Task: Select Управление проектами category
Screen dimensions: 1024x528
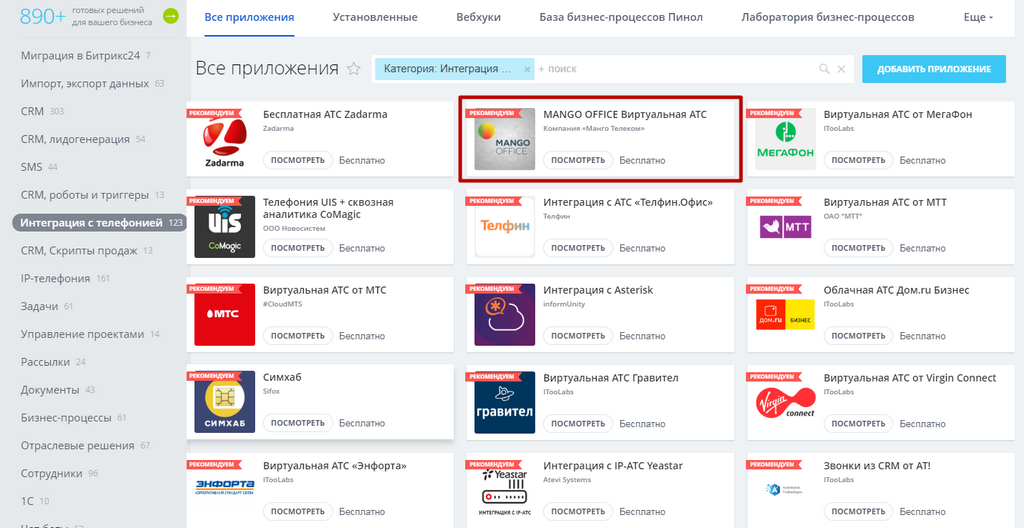Action: click(x=90, y=334)
